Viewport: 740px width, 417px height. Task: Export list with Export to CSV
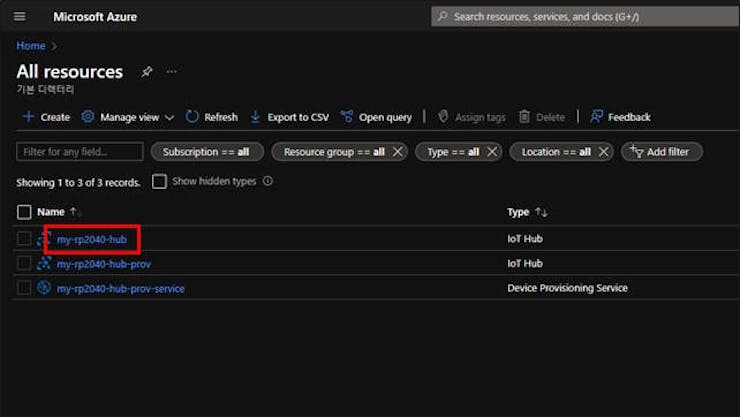[x=289, y=117]
